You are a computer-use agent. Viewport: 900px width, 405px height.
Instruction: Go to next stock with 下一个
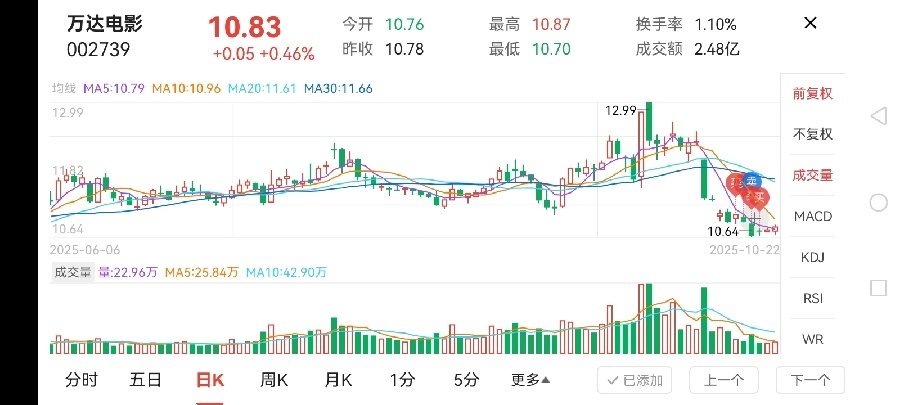pos(810,380)
